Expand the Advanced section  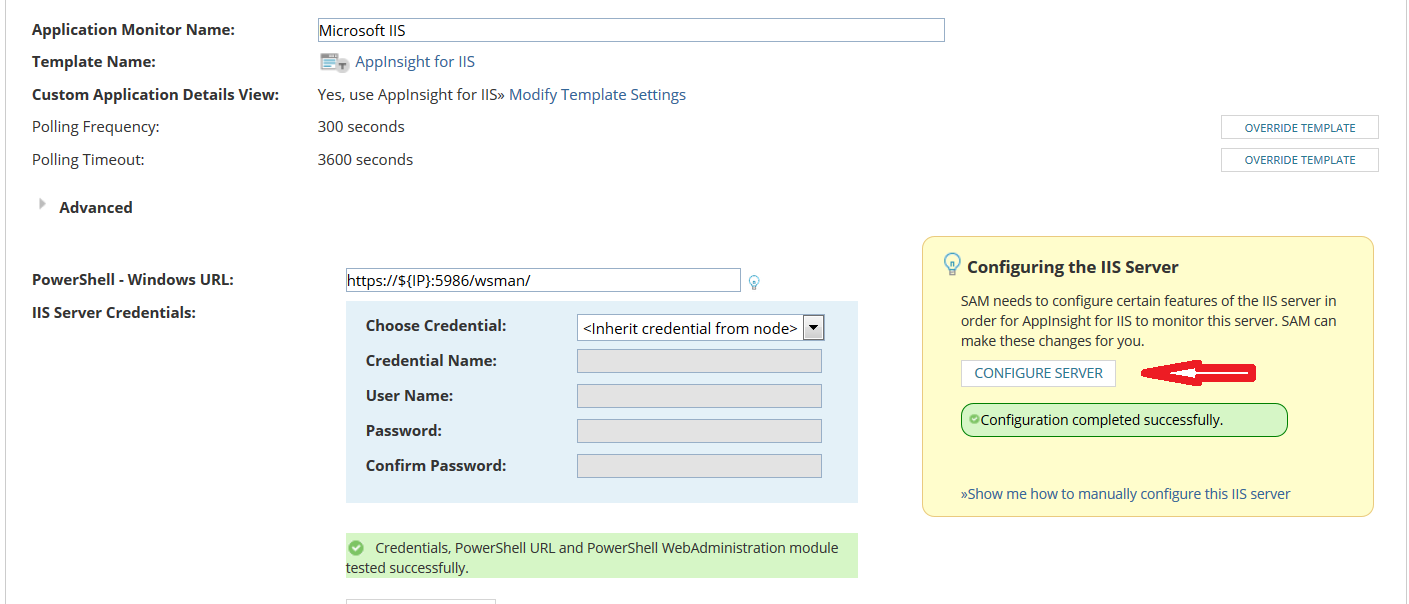42,204
